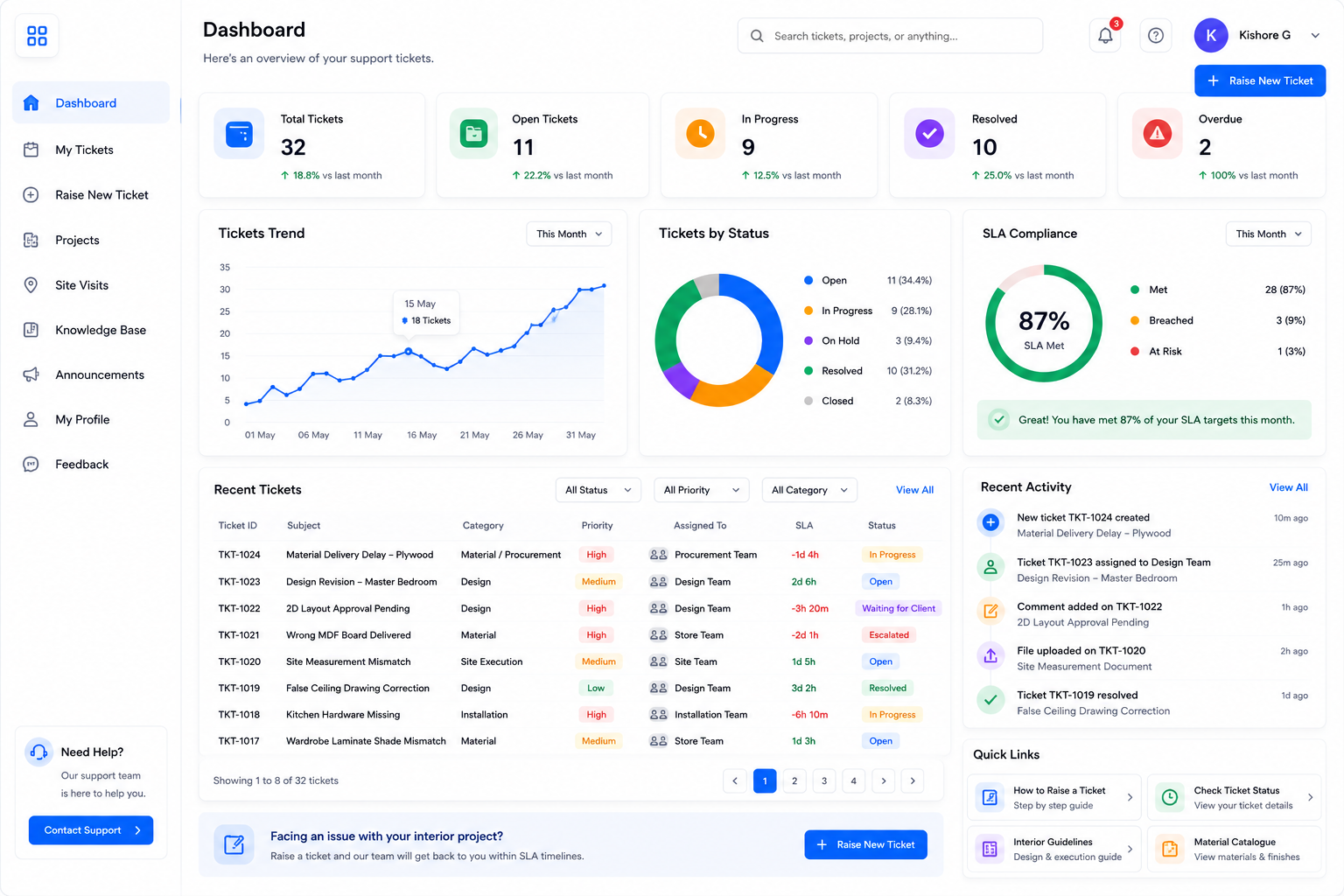Click the top Raise New Ticket button
Image resolution: width=1344 pixels, height=896 pixels.
(x=1260, y=80)
